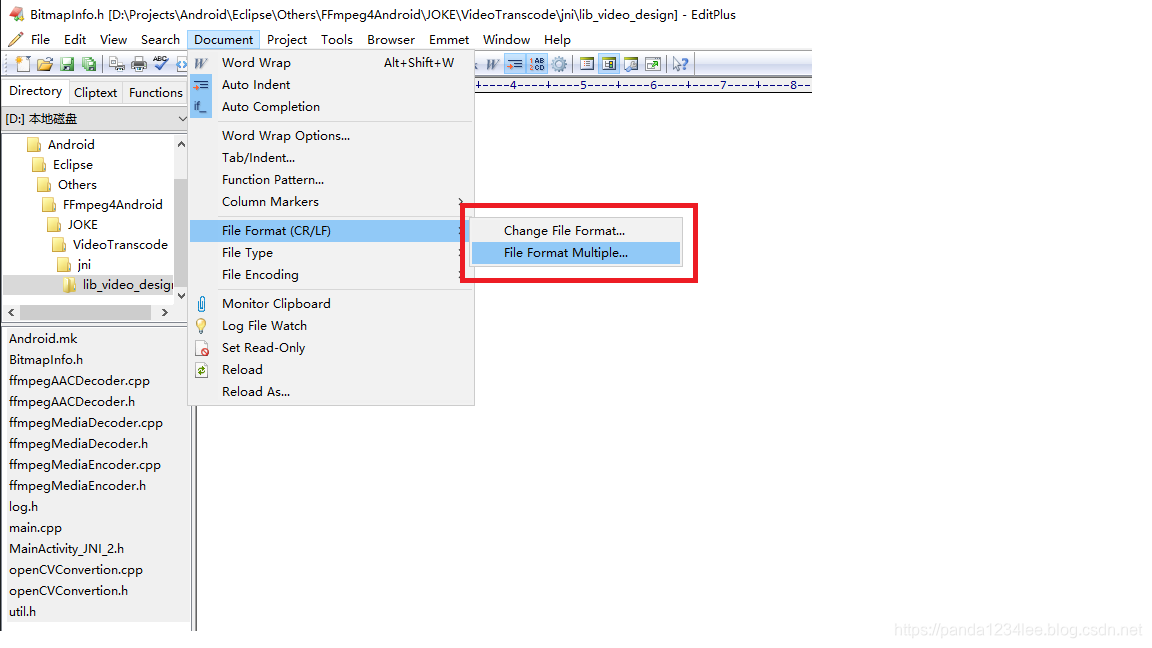Select the FFmpeg4Android folder
This screenshot has width=1152, height=648.
112,204
